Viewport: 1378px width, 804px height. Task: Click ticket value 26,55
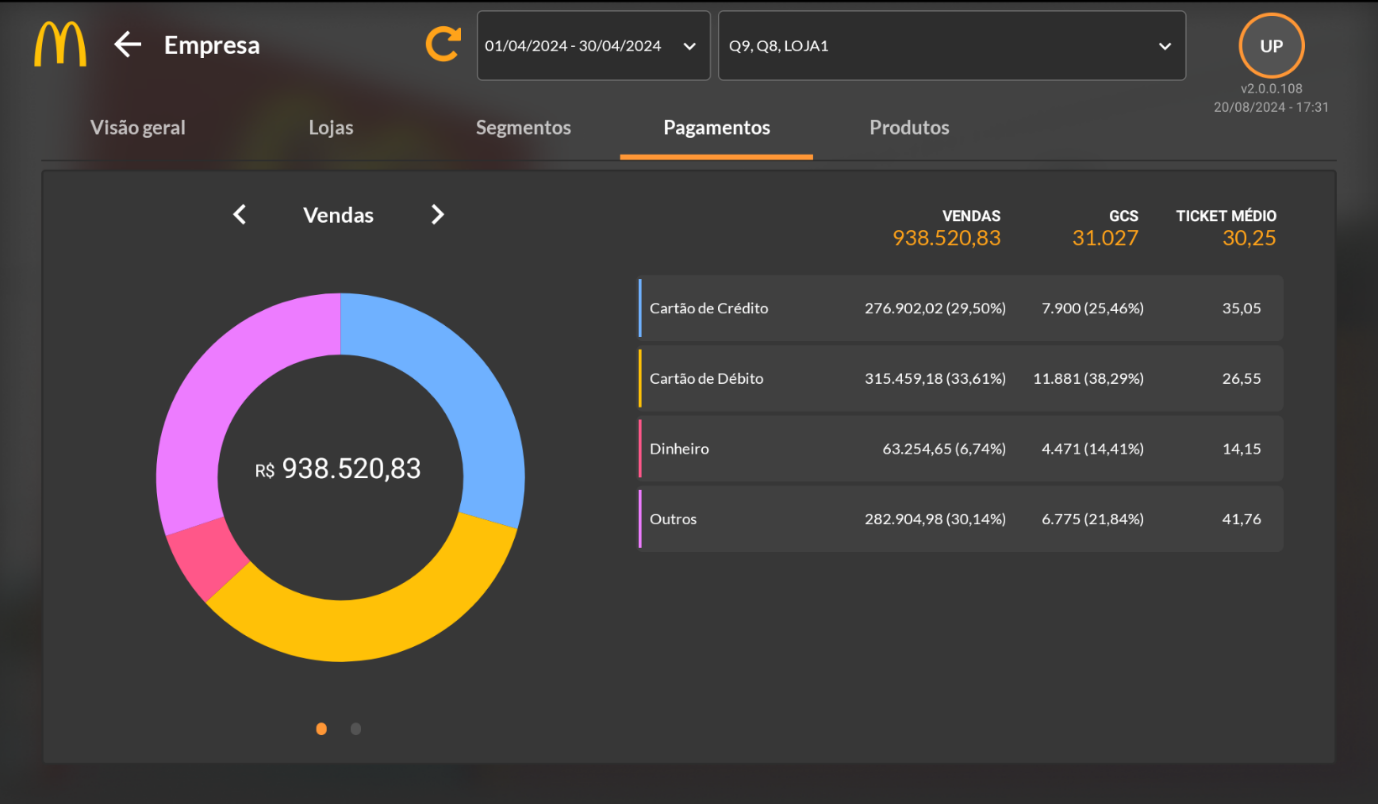coord(1242,378)
